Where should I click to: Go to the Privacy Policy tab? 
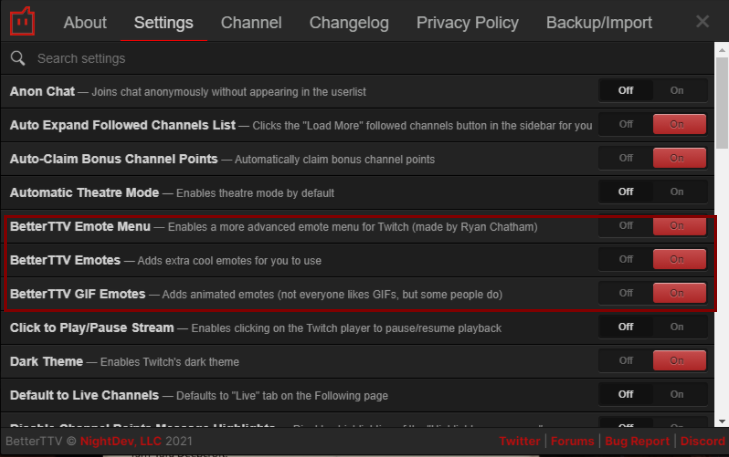pyautogui.click(x=467, y=22)
